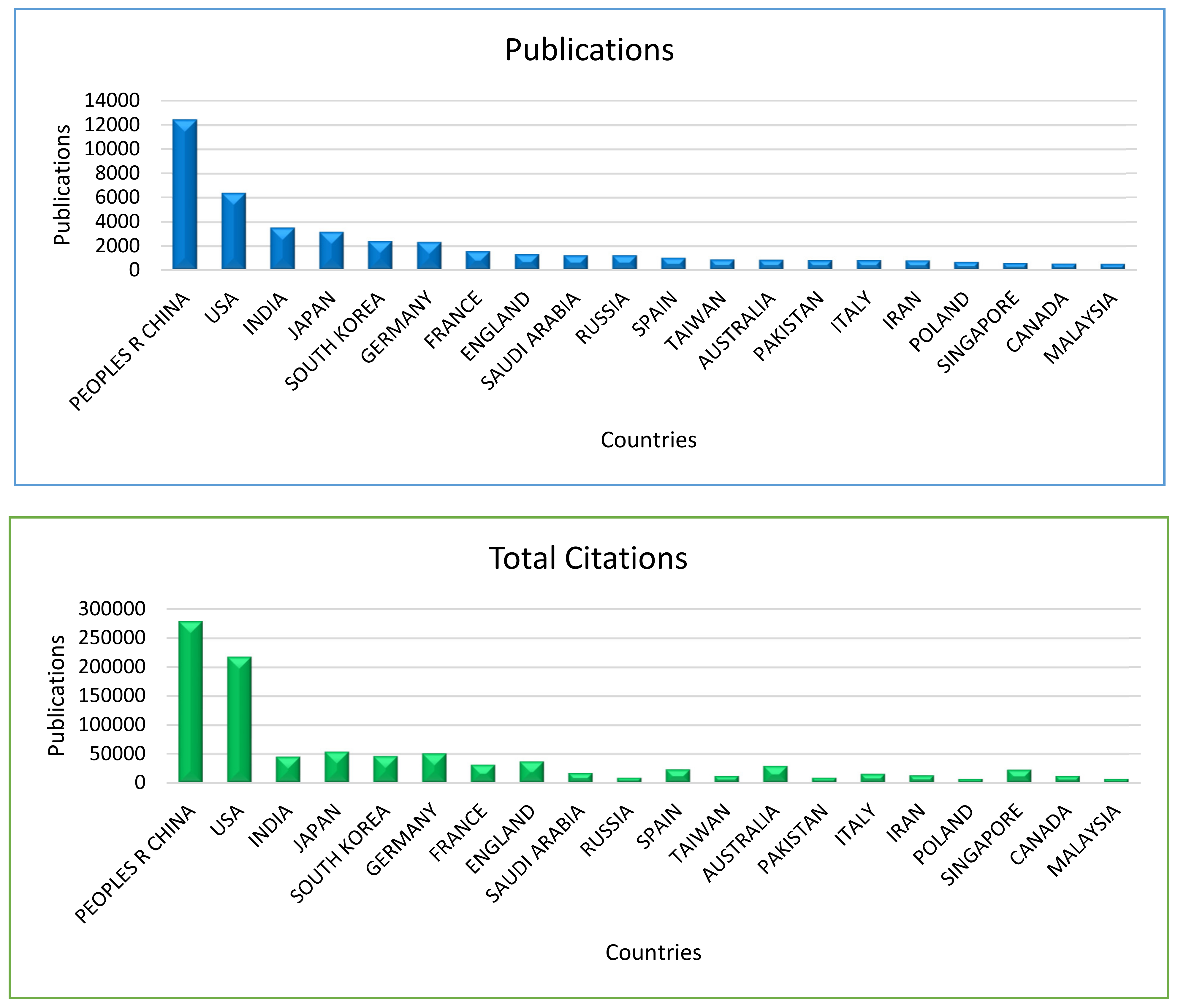
Task: Click the Countries axis title of green chart
Action: pyautogui.click(x=653, y=952)
